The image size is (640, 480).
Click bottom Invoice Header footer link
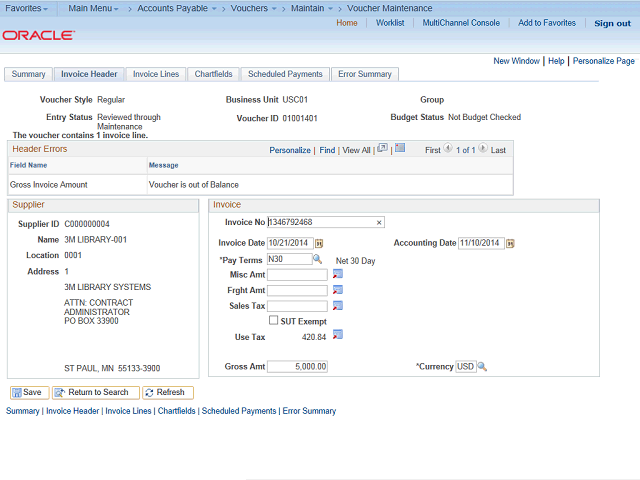pyautogui.click(x=72, y=411)
